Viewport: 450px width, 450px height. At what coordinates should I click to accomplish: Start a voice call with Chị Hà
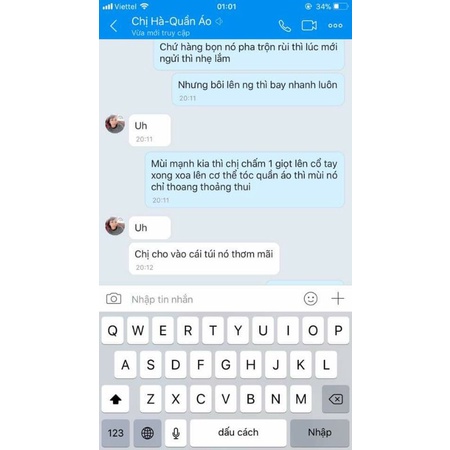coord(285,26)
